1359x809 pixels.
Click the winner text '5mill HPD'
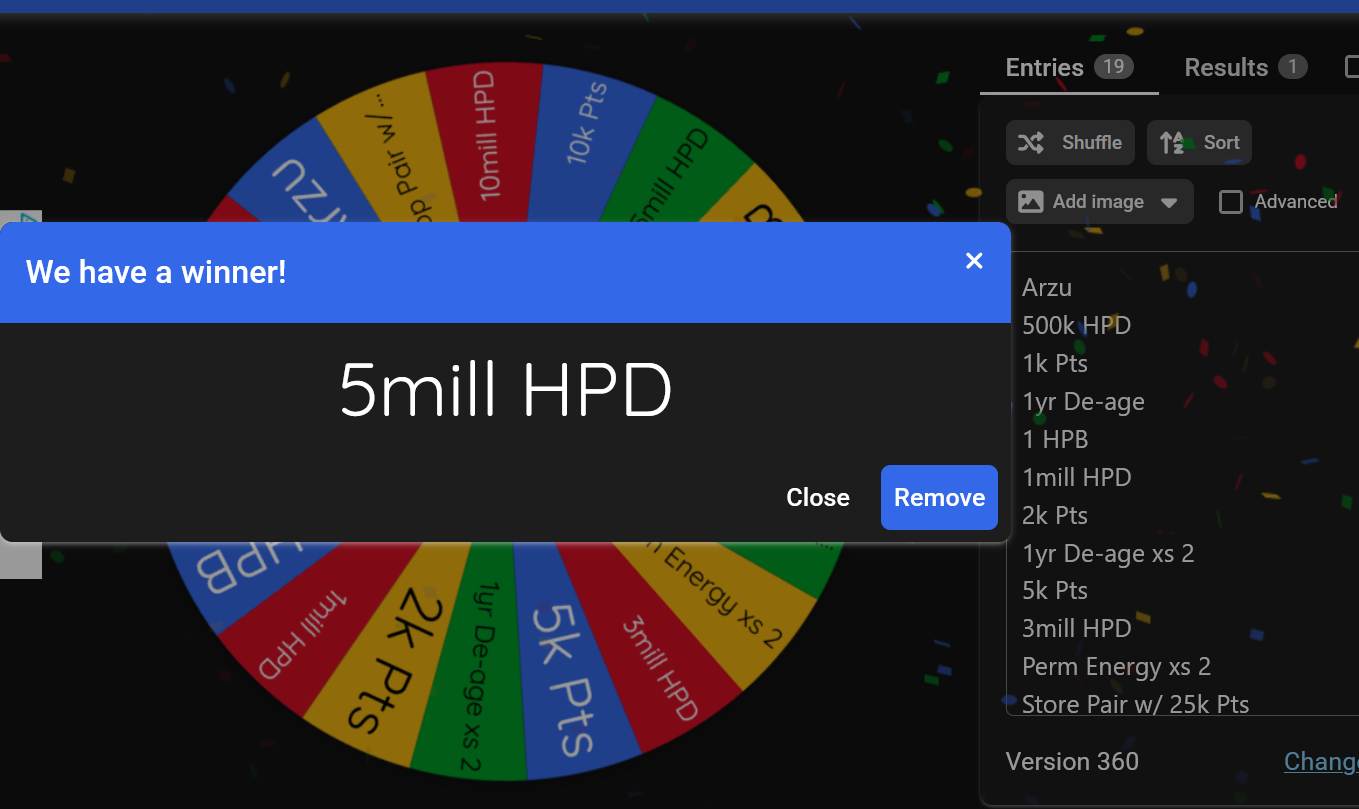point(505,390)
